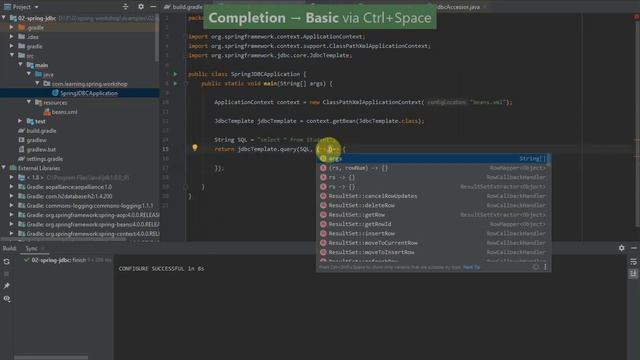Click the error indicator at editor's top-right corner

click(636, 17)
